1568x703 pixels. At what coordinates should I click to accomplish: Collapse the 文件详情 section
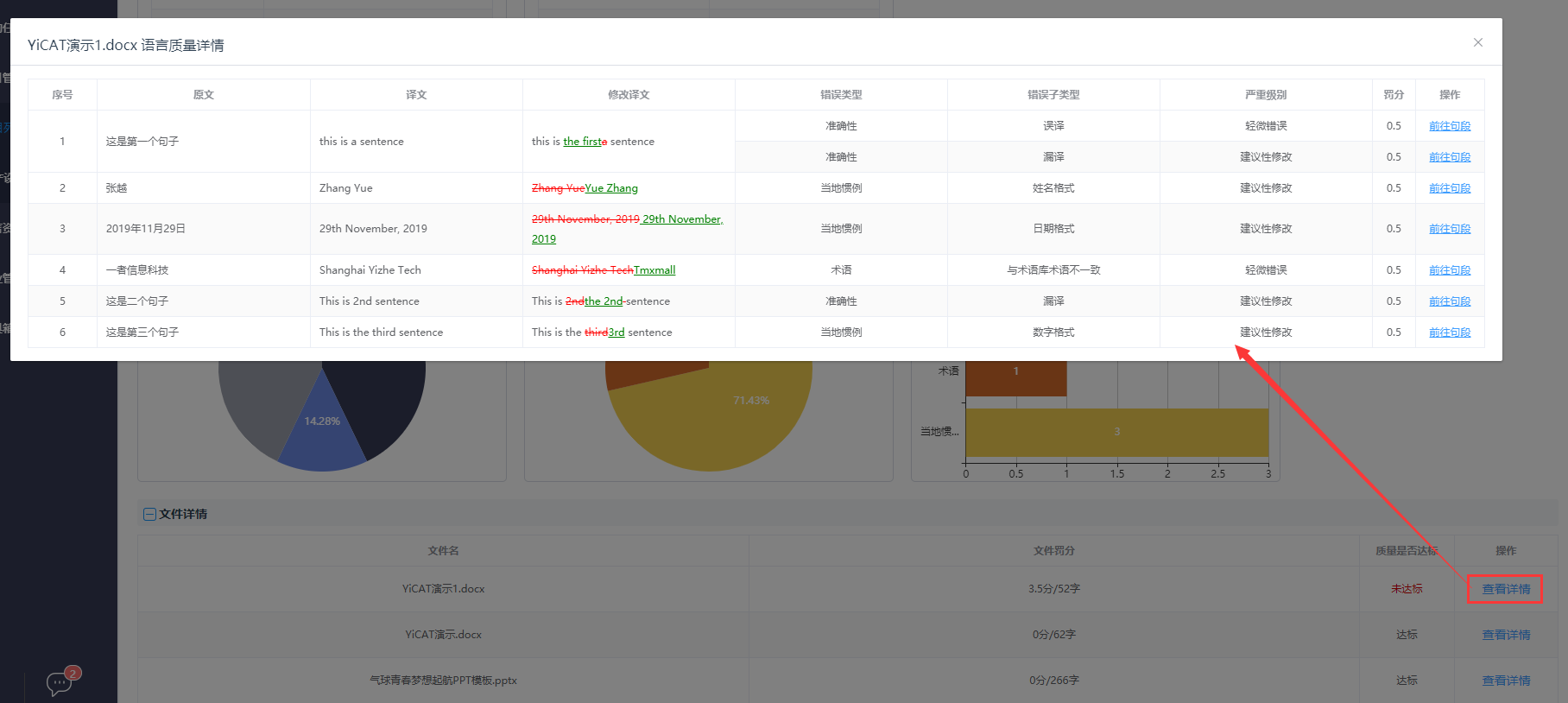click(149, 514)
